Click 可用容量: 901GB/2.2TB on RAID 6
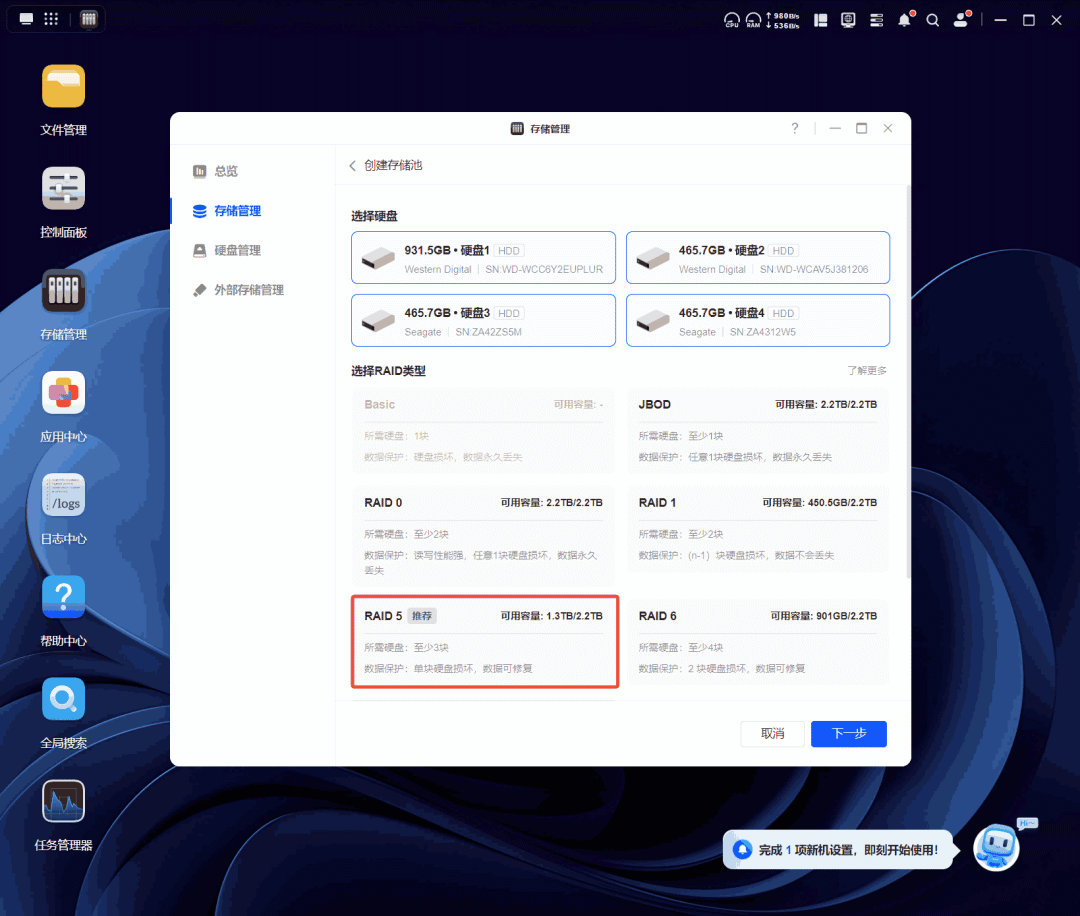 point(824,616)
